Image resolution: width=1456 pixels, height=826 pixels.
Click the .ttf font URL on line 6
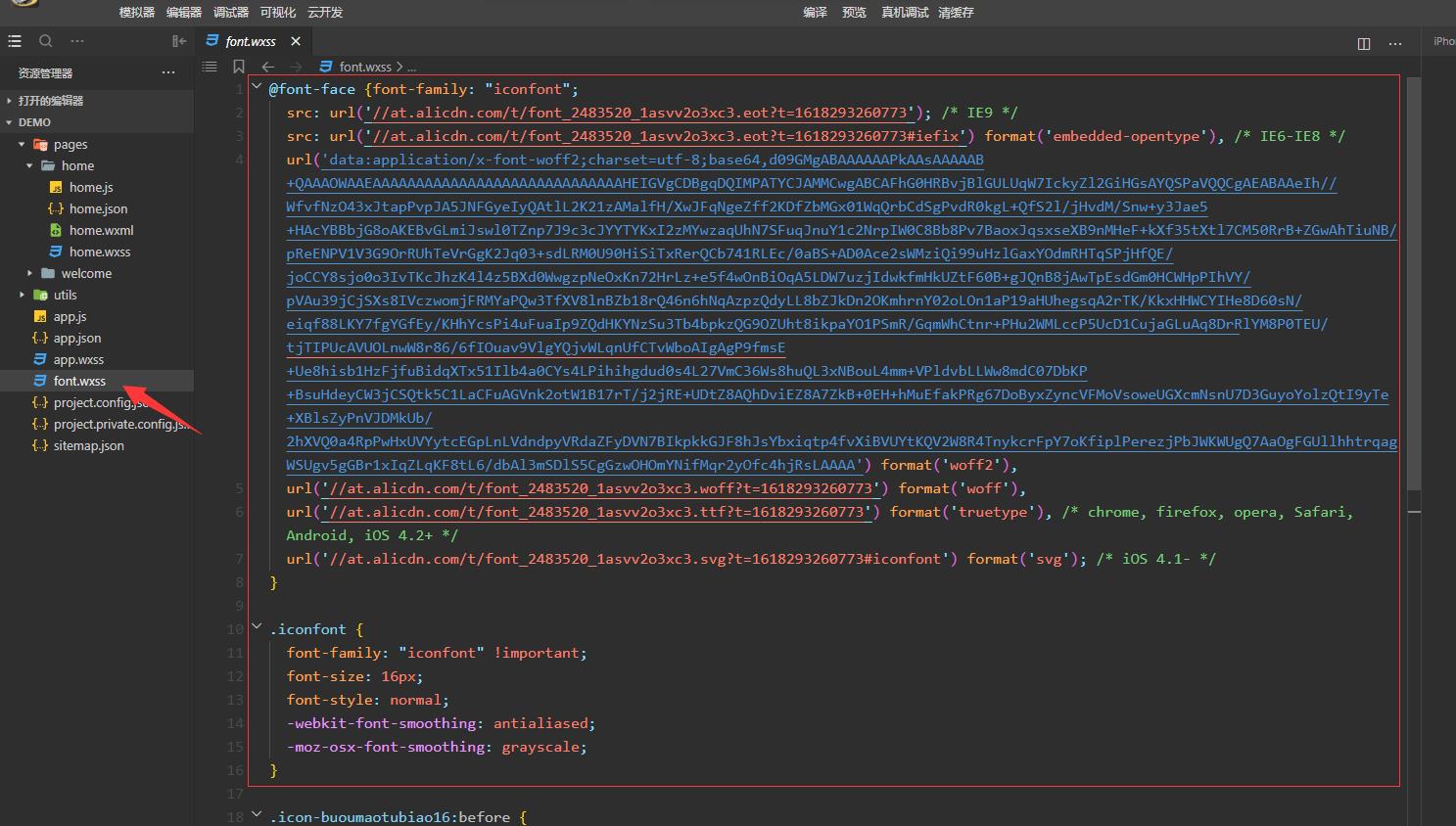[596, 512]
